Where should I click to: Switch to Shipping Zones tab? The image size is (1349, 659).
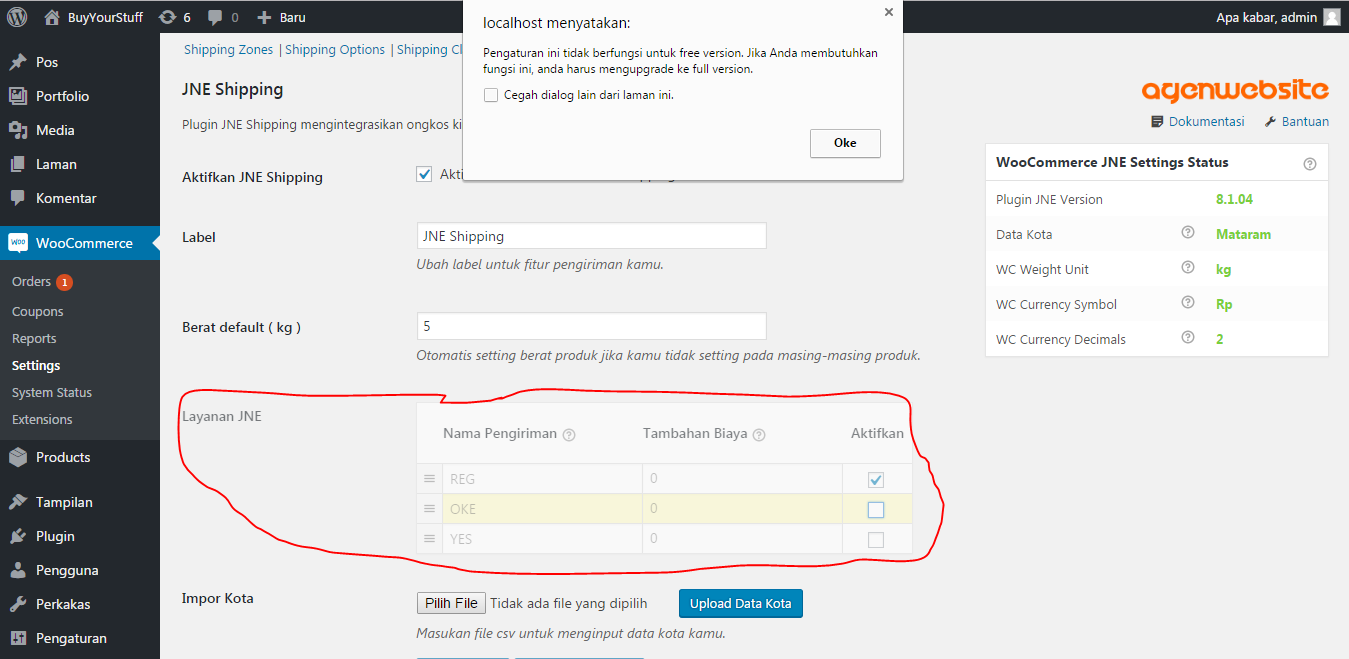230,49
